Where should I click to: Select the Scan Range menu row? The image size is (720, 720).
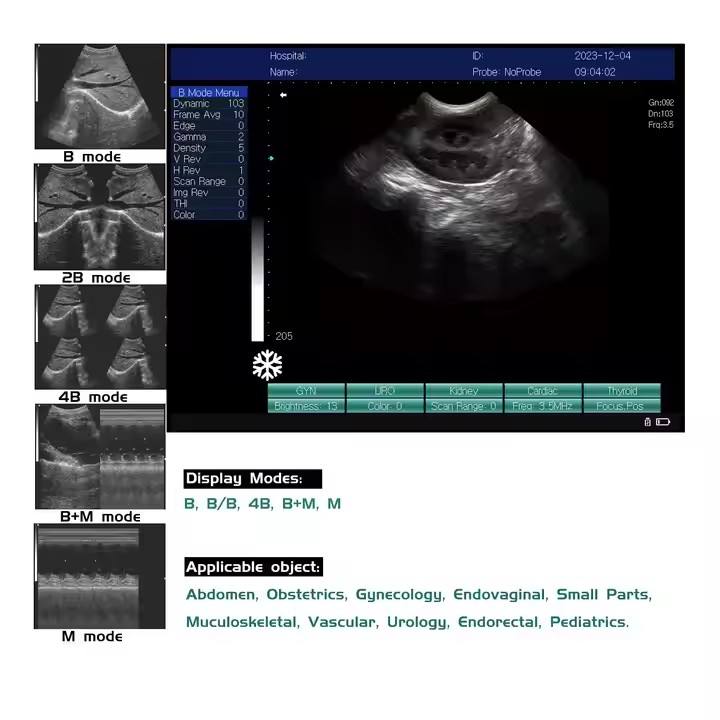[x=209, y=181]
